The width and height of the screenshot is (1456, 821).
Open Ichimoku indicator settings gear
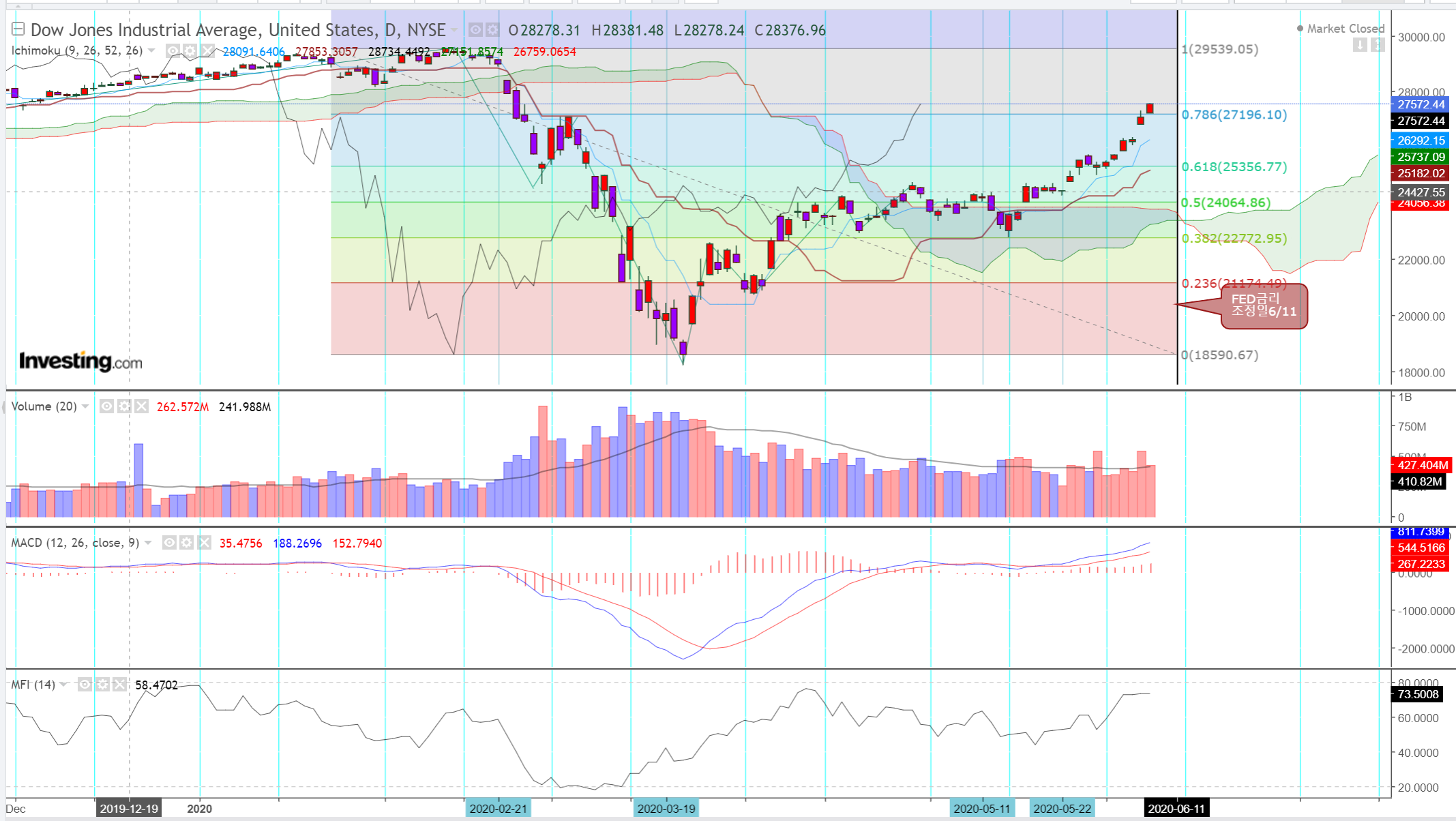[190, 50]
